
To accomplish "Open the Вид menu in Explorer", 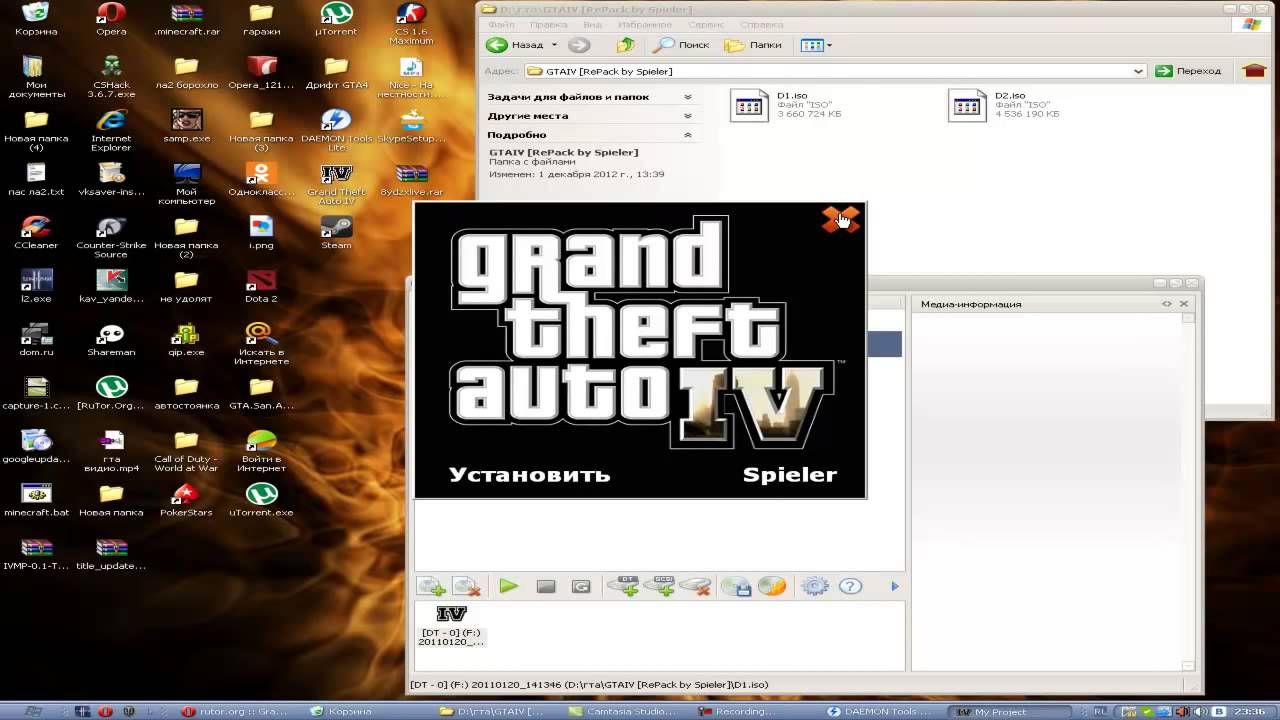I will coord(592,24).
